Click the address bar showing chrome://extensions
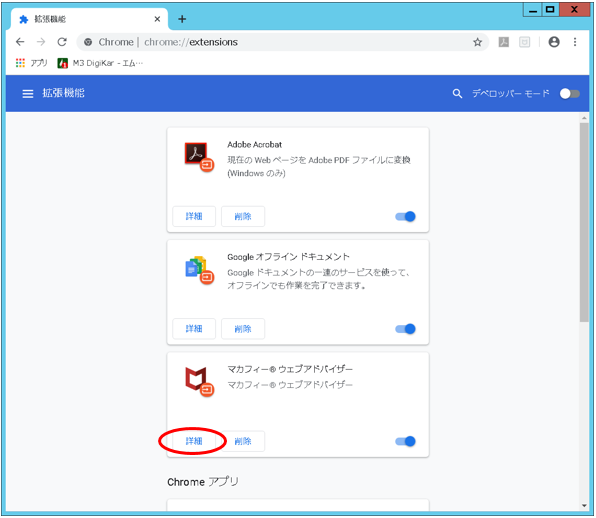This screenshot has width=596, height=518. coord(282,42)
